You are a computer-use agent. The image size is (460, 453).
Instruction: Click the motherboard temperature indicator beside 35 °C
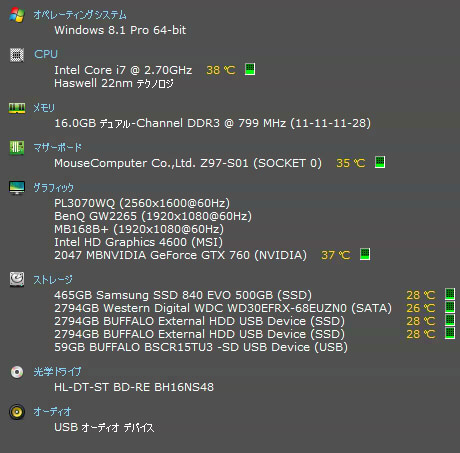(x=380, y=162)
